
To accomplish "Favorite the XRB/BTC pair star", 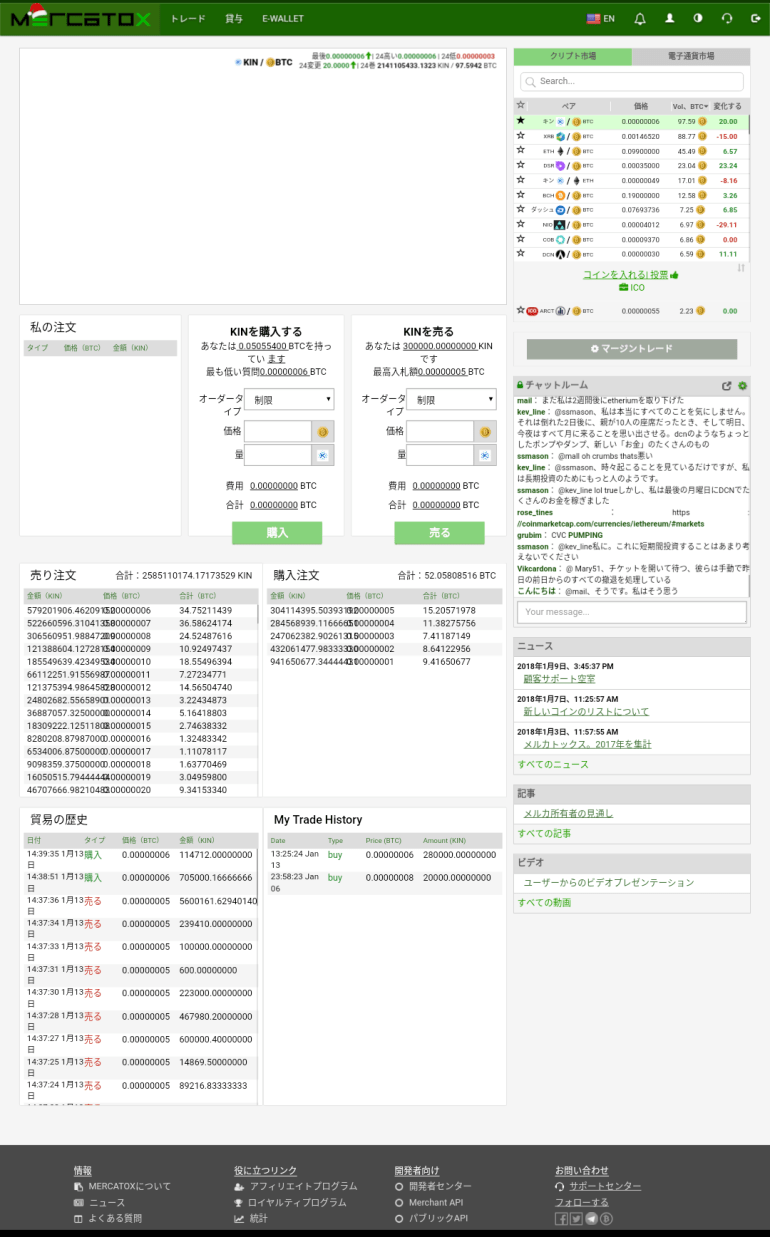I will 520,136.
